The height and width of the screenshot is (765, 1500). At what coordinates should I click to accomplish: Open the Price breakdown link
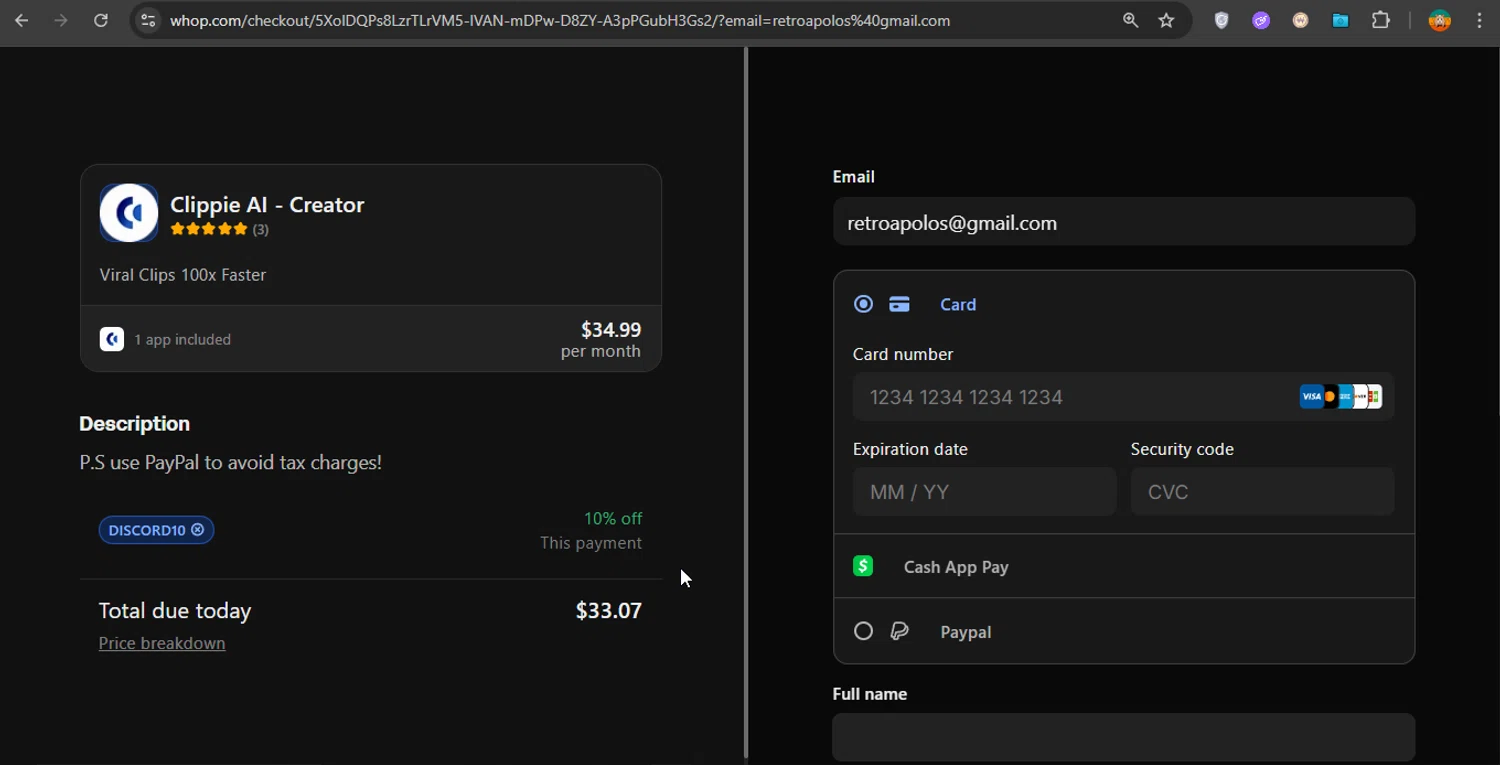pos(162,643)
